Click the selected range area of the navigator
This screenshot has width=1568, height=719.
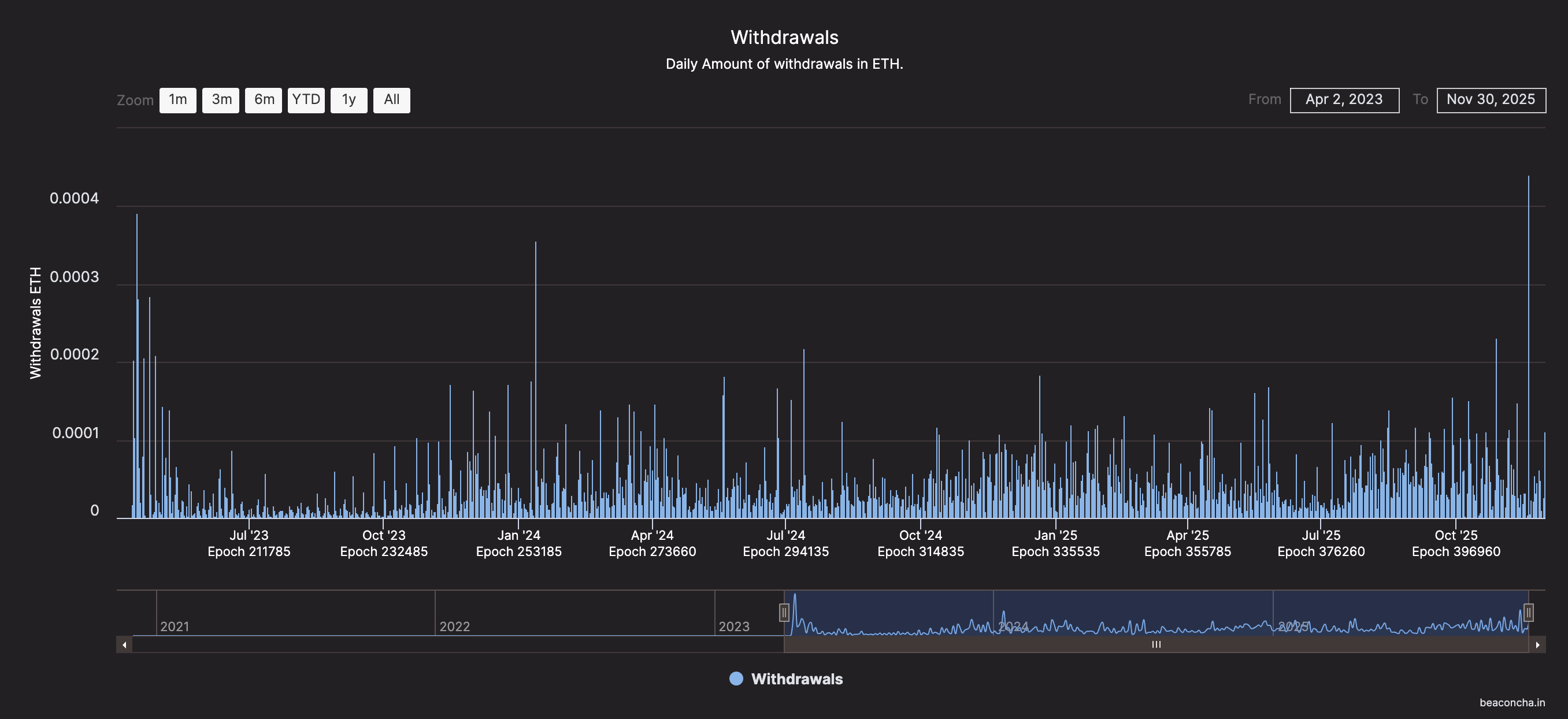[1156, 613]
